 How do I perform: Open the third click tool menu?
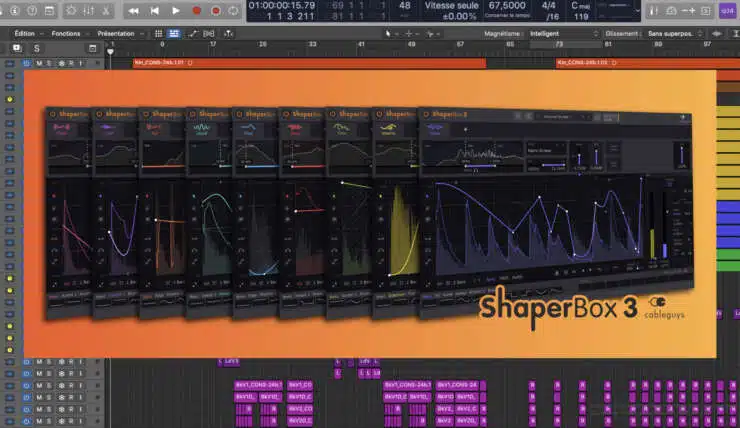coord(431,34)
